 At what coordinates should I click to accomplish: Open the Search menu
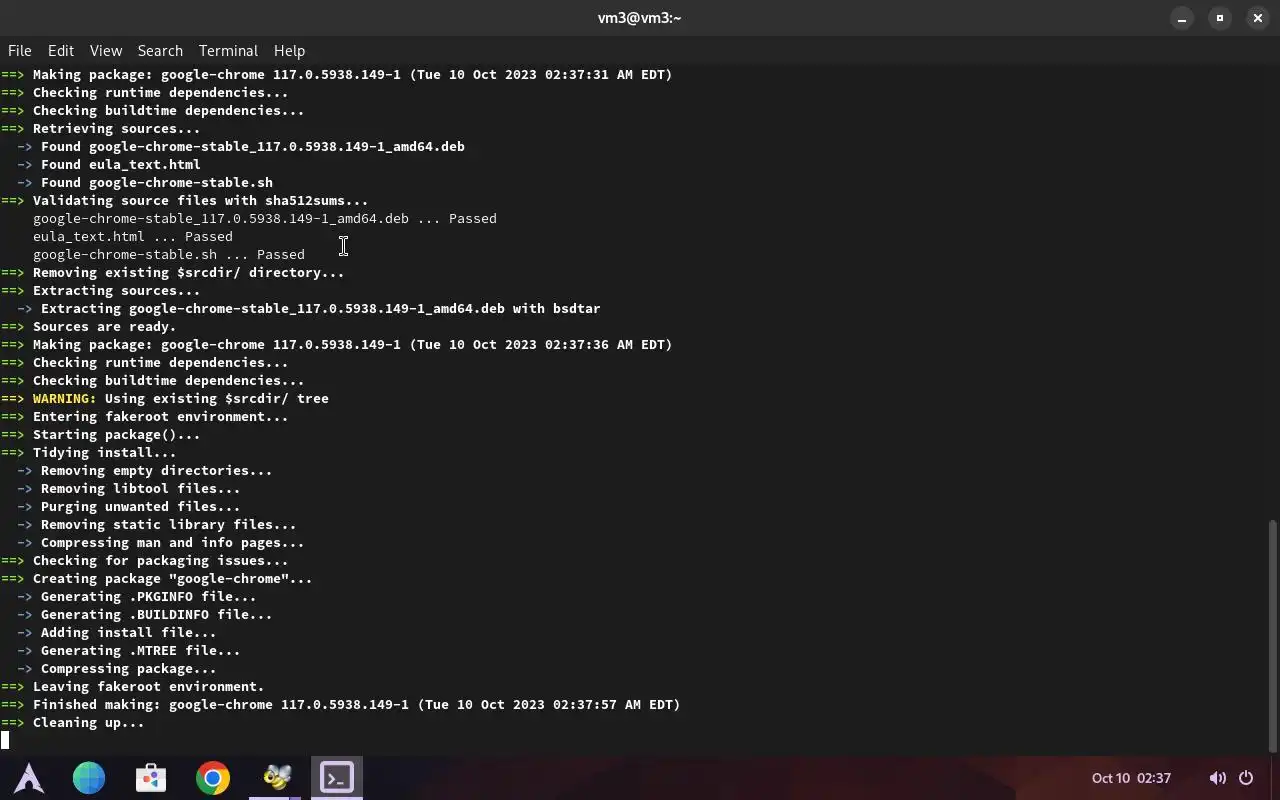pyautogui.click(x=160, y=50)
